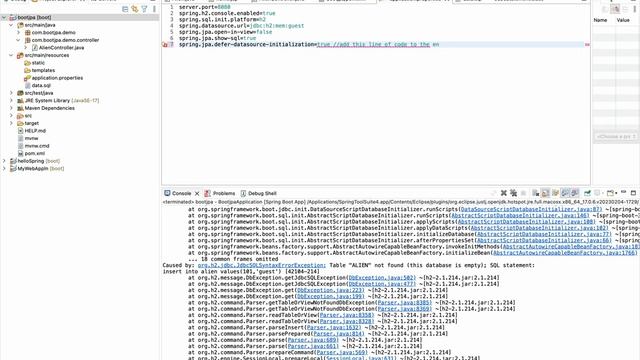Viewport: 640px width, 360px height.
Task: Collapse the src/main/java folder arrow
Action: coord(11,25)
